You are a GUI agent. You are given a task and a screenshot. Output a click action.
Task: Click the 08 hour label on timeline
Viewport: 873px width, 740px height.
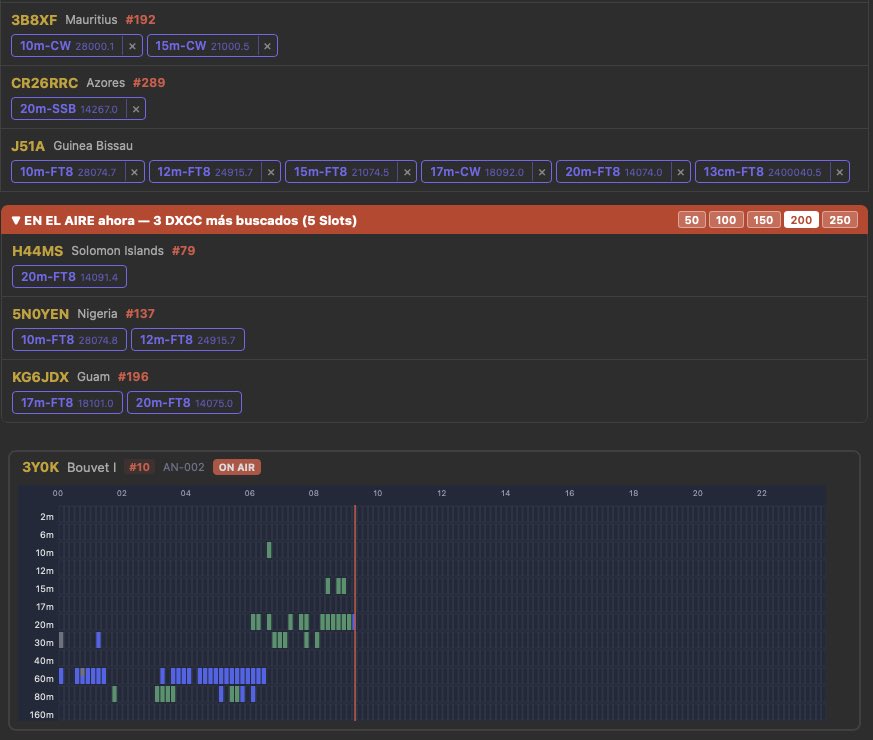tap(313, 493)
